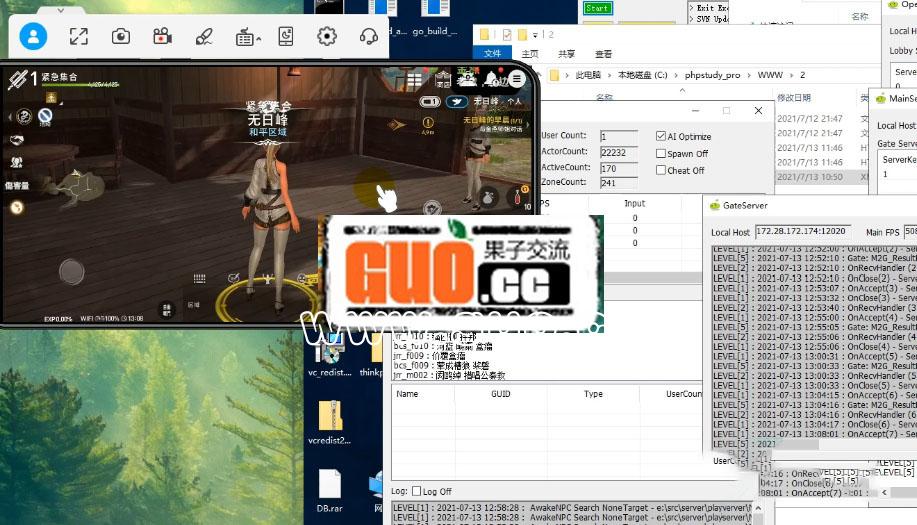The width and height of the screenshot is (917, 525).
Task: Open the in-game minimap thumbnail
Action: [75, 187]
